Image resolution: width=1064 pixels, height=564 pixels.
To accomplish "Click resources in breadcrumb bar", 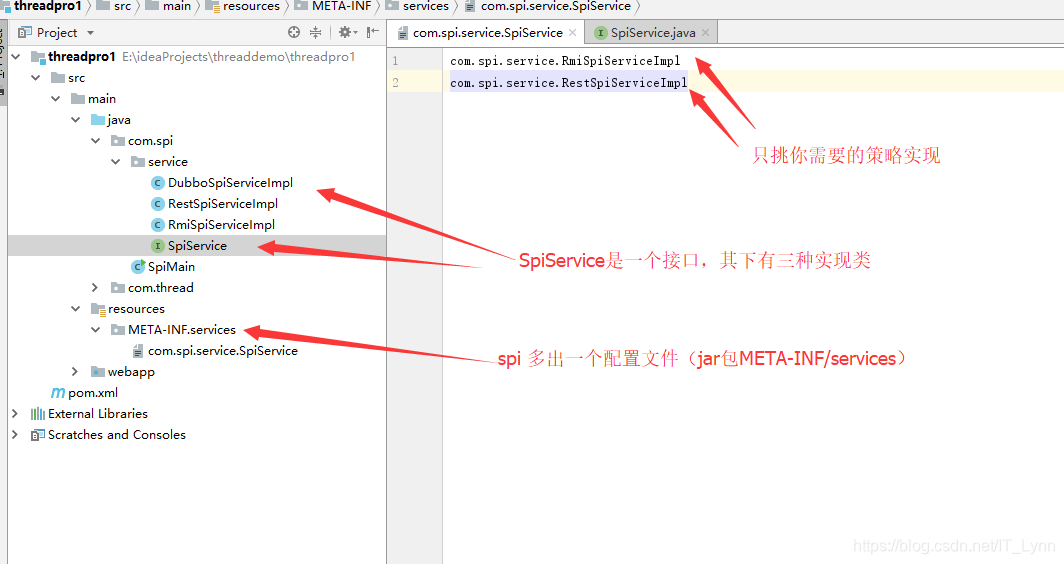I will tap(251, 6).
